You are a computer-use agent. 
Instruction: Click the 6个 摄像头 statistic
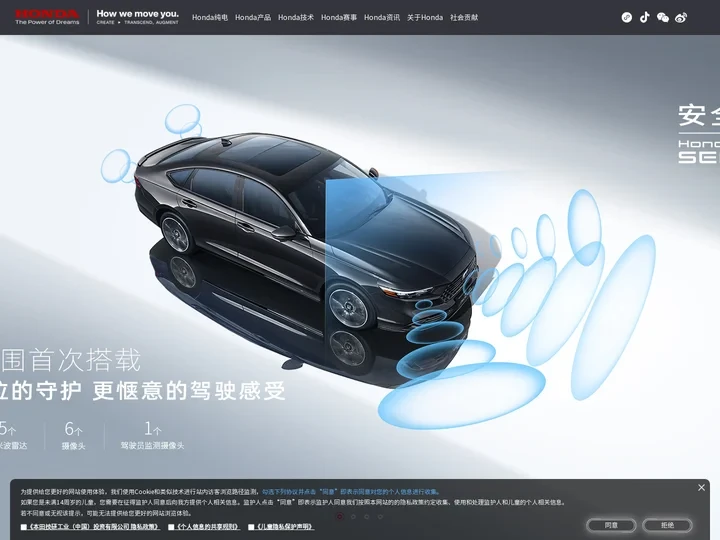tap(74, 435)
